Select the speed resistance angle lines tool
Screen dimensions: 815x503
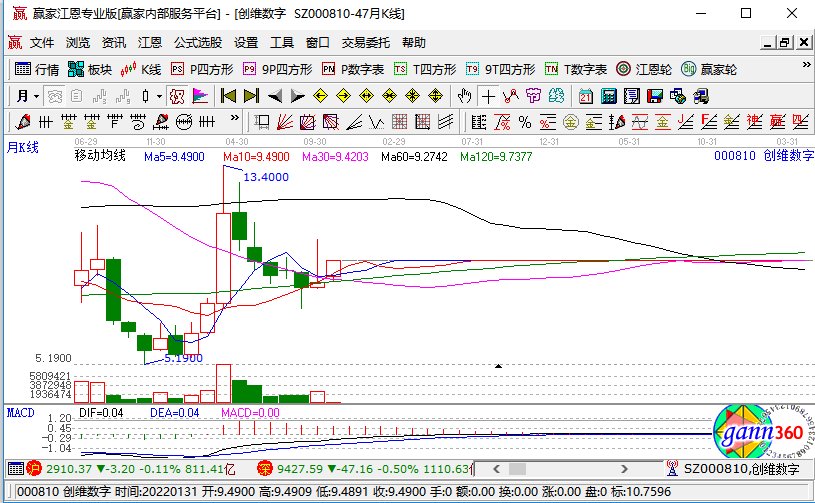[x=354, y=122]
